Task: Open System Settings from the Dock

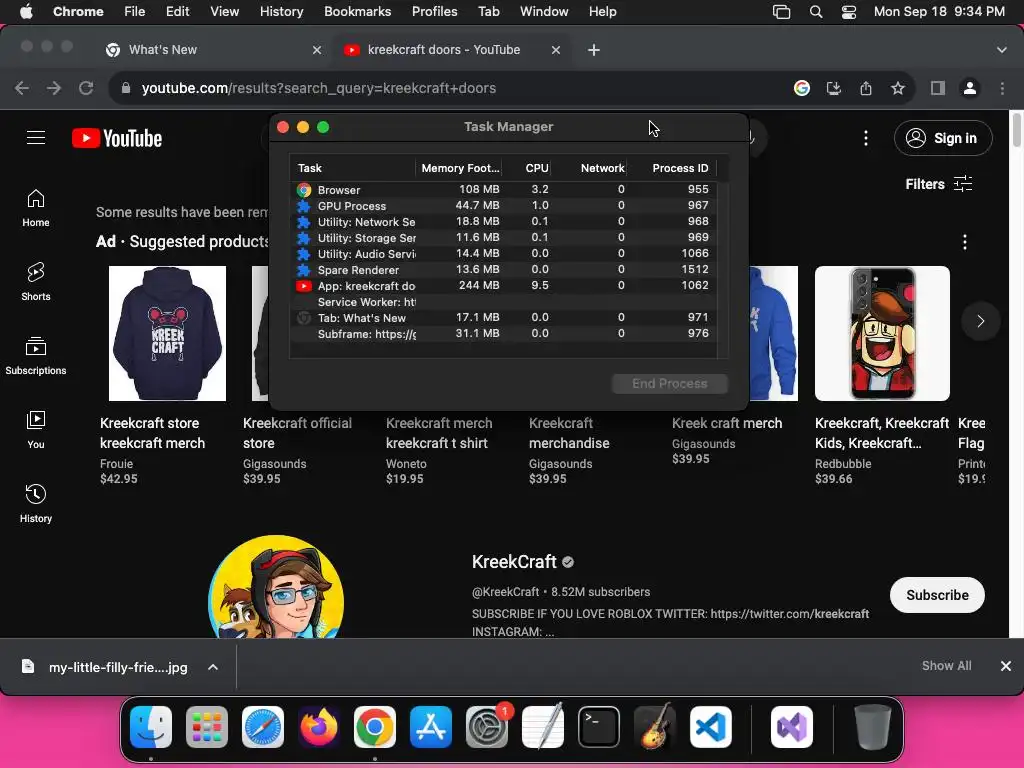Action: (487, 727)
